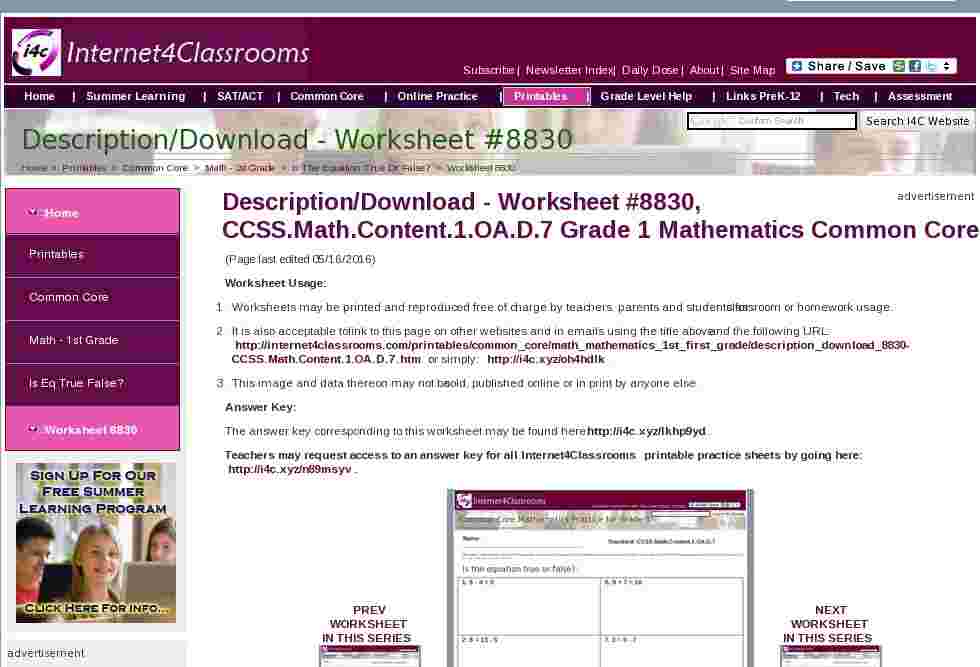Click Common Core in the breadcrumb trail
This screenshot has height=667, width=980.
tap(155, 168)
